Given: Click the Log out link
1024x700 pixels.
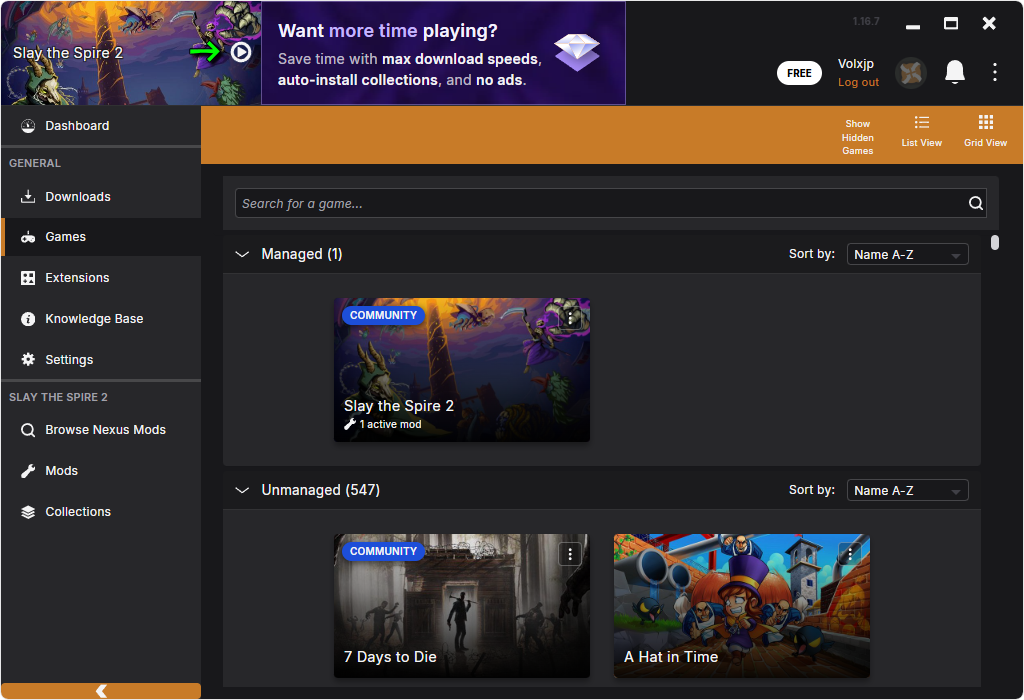Looking at the screenshot, I should (858, 83).
